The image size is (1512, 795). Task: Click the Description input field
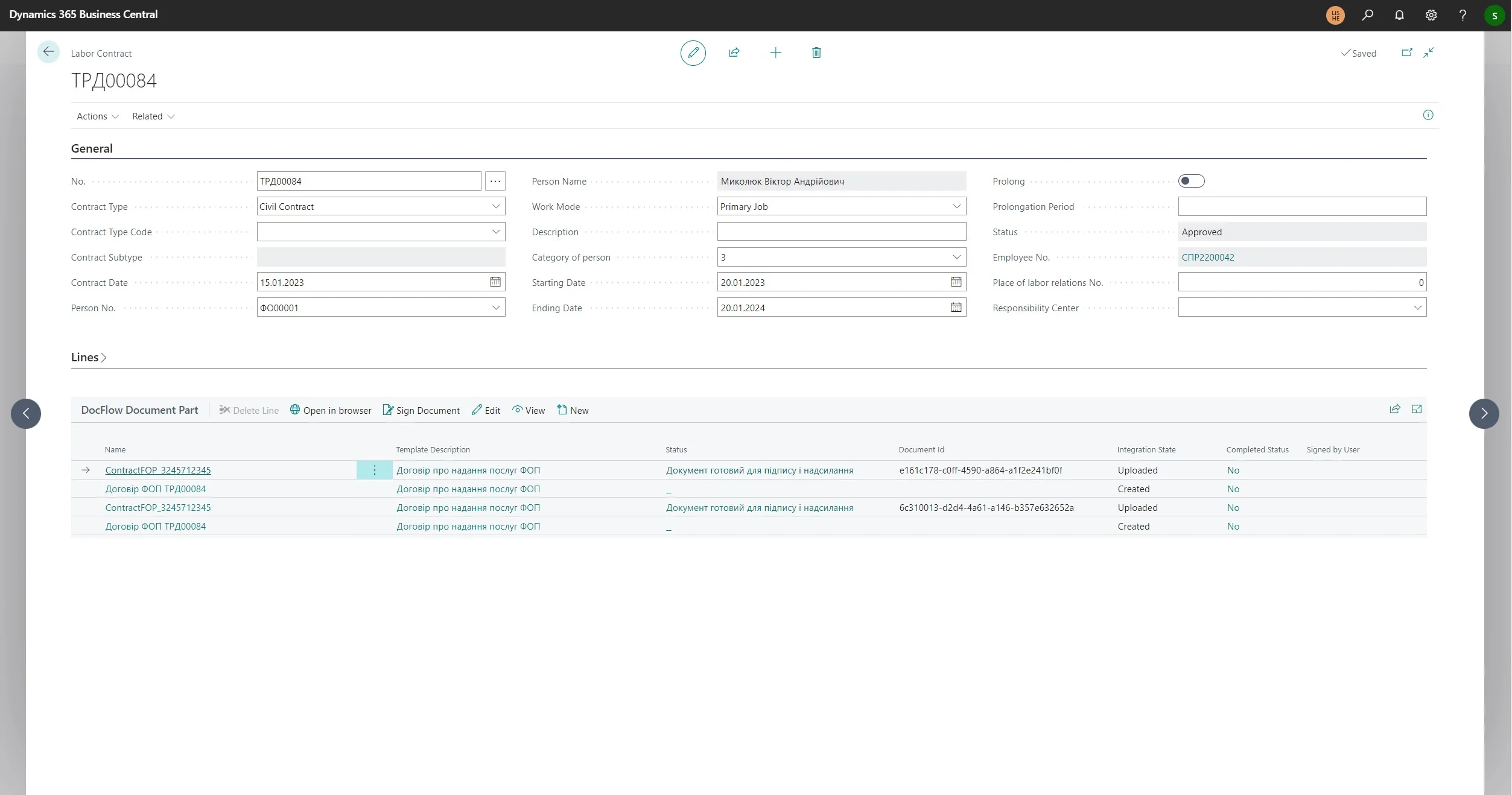pyautogui.click(x=841, y=232)
